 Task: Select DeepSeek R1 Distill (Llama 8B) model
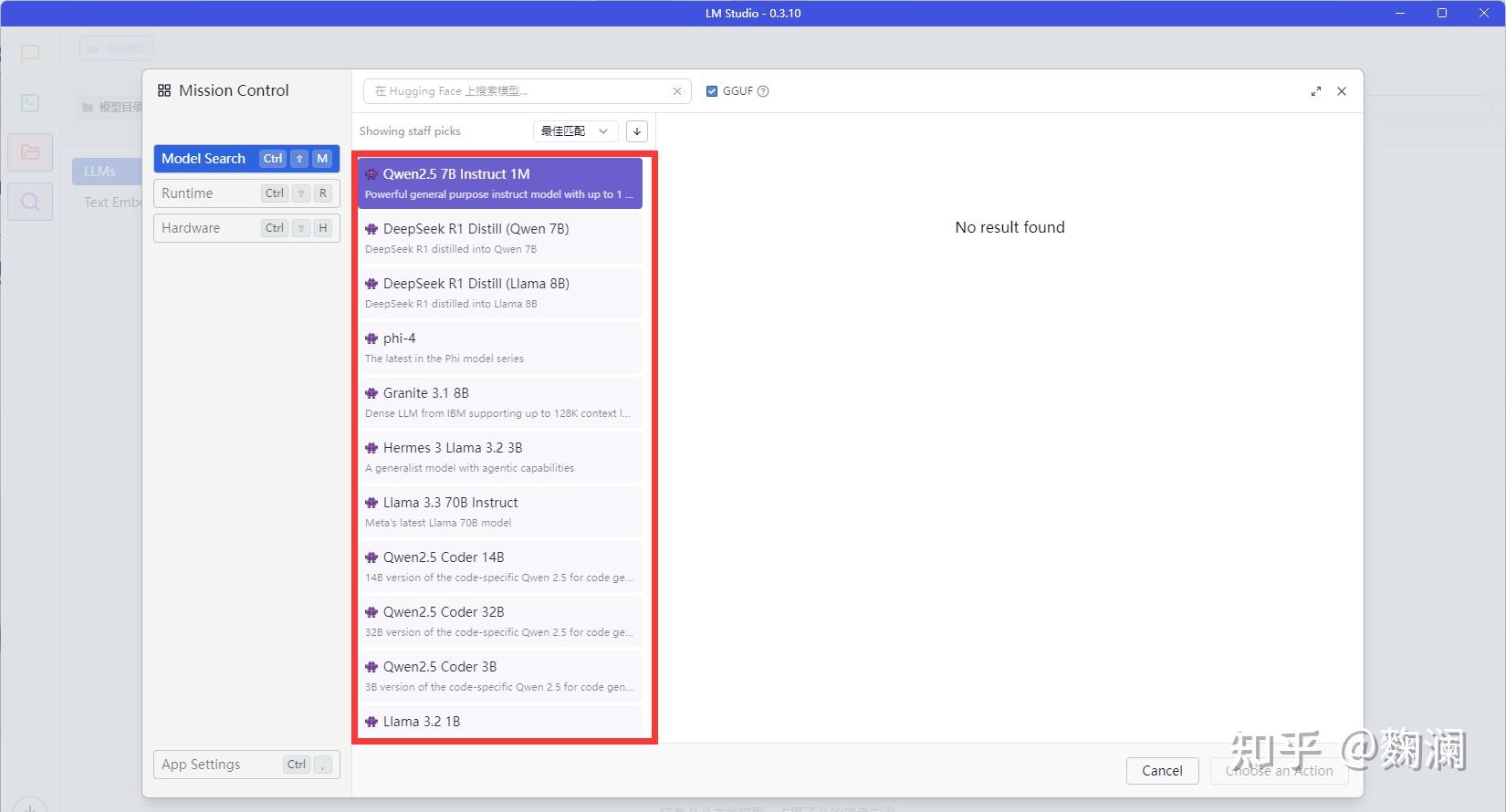(500, 293)
